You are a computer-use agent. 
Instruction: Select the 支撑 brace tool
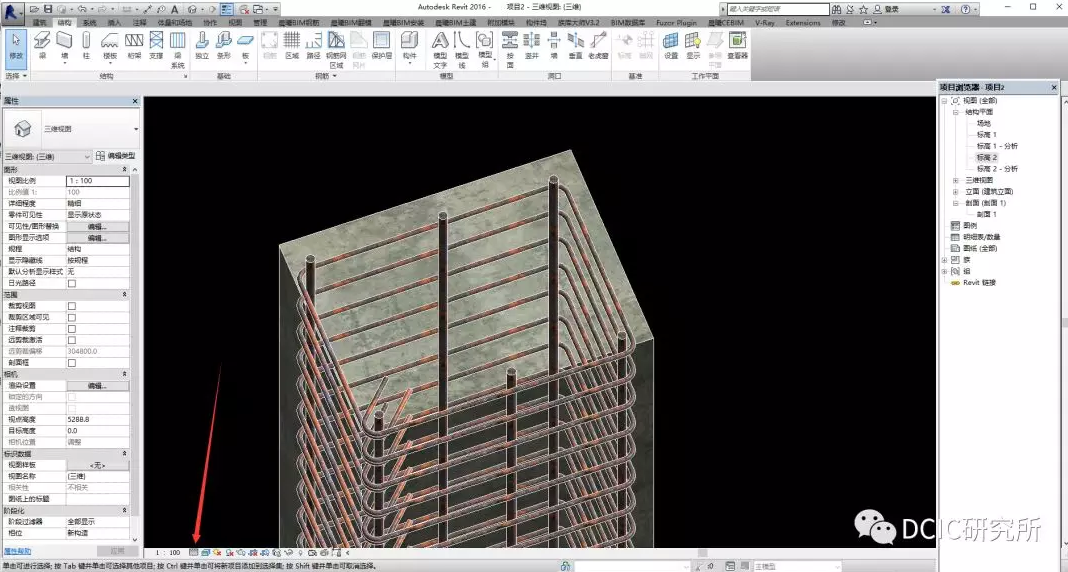tap(157, 46)
